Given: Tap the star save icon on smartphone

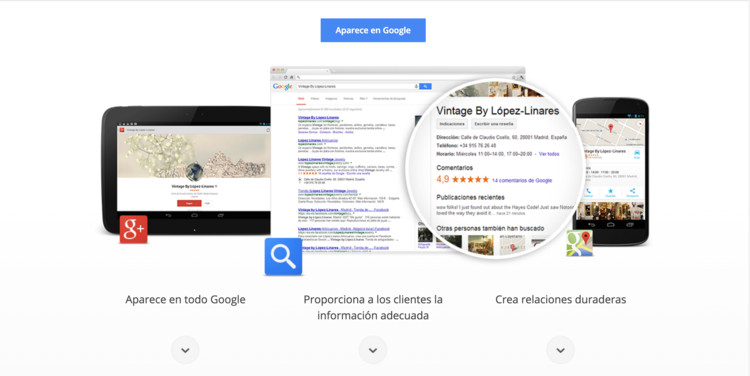Looking at the screenshot, I should pyautogui.click(x=610, y=192).
